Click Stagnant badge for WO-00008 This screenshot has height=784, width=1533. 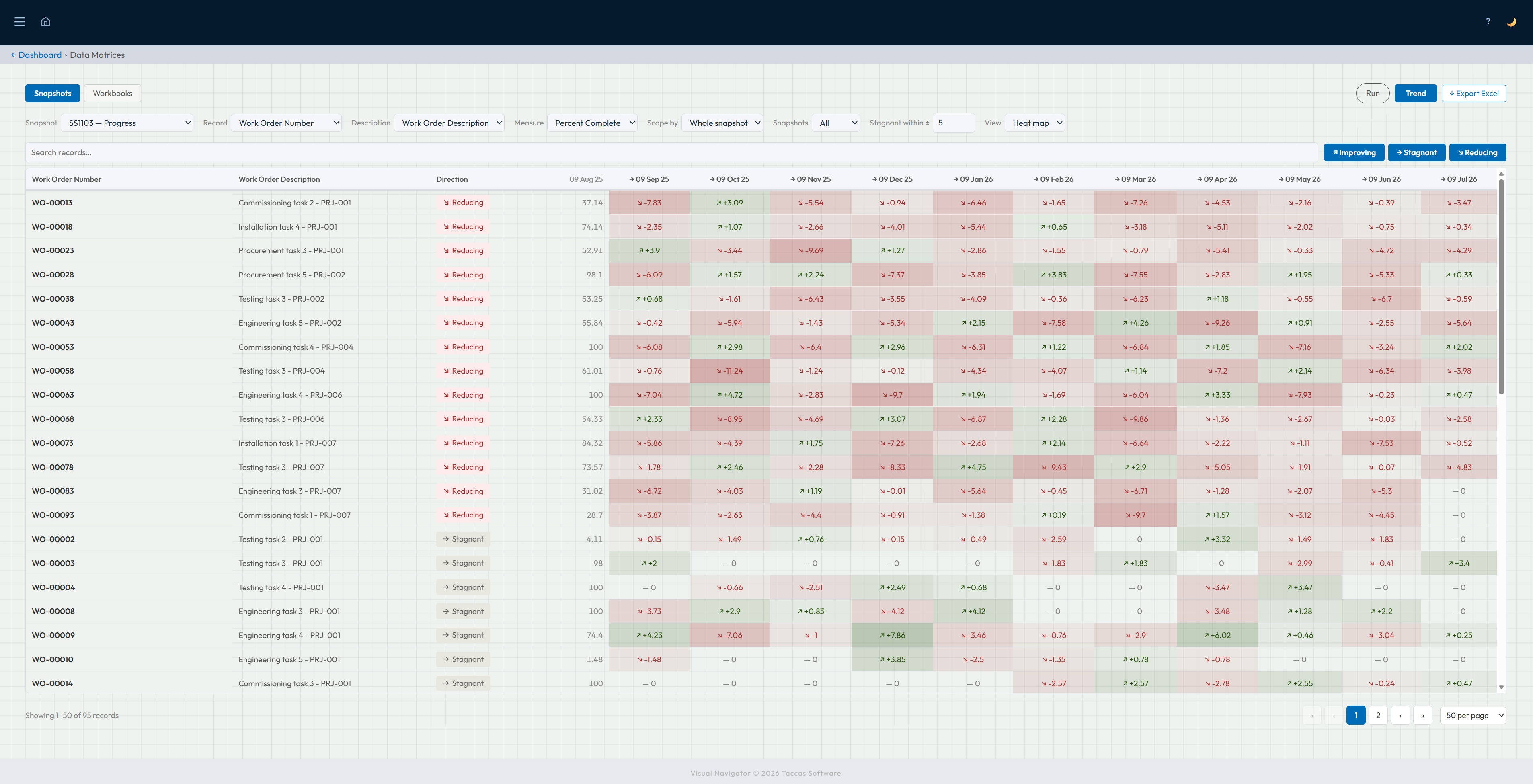click(x=463, y=612)
